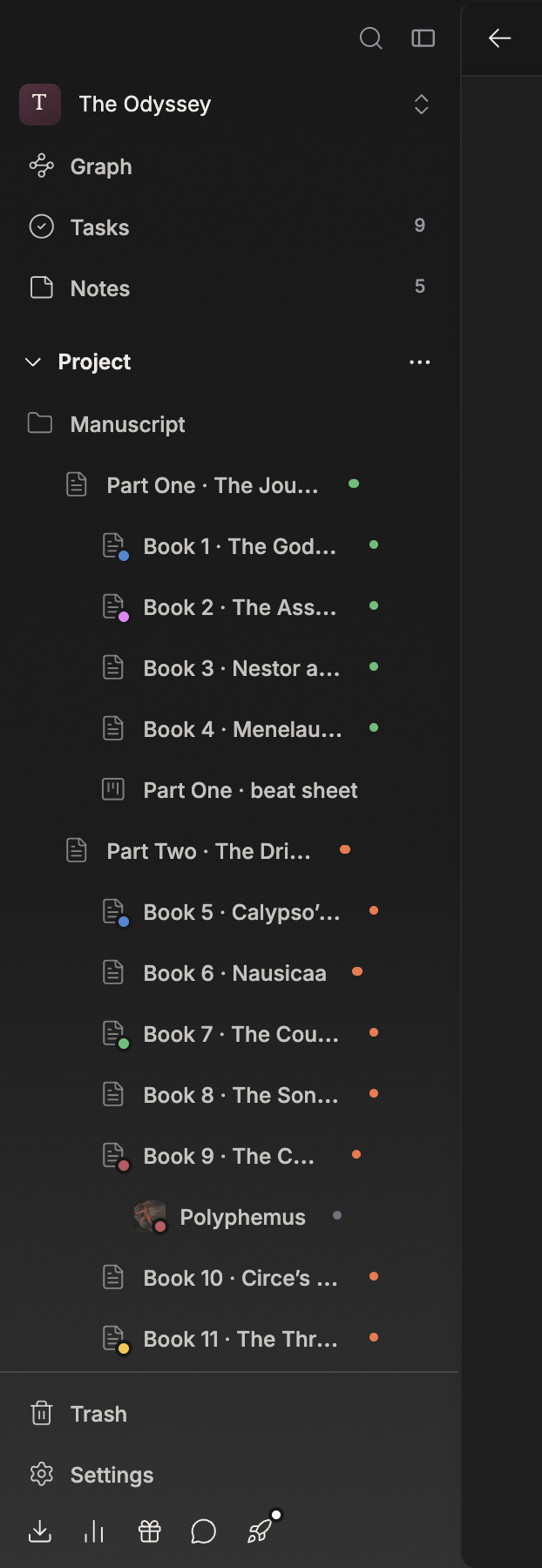Click the beat sheet kanban icon
The height and width of the screenshot is (1568, 542).
coord(113,789)
